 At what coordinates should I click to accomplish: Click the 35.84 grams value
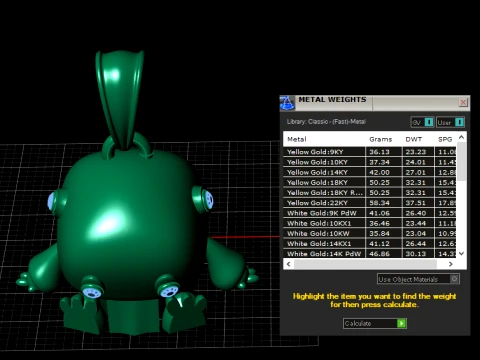tap(379, 233)
